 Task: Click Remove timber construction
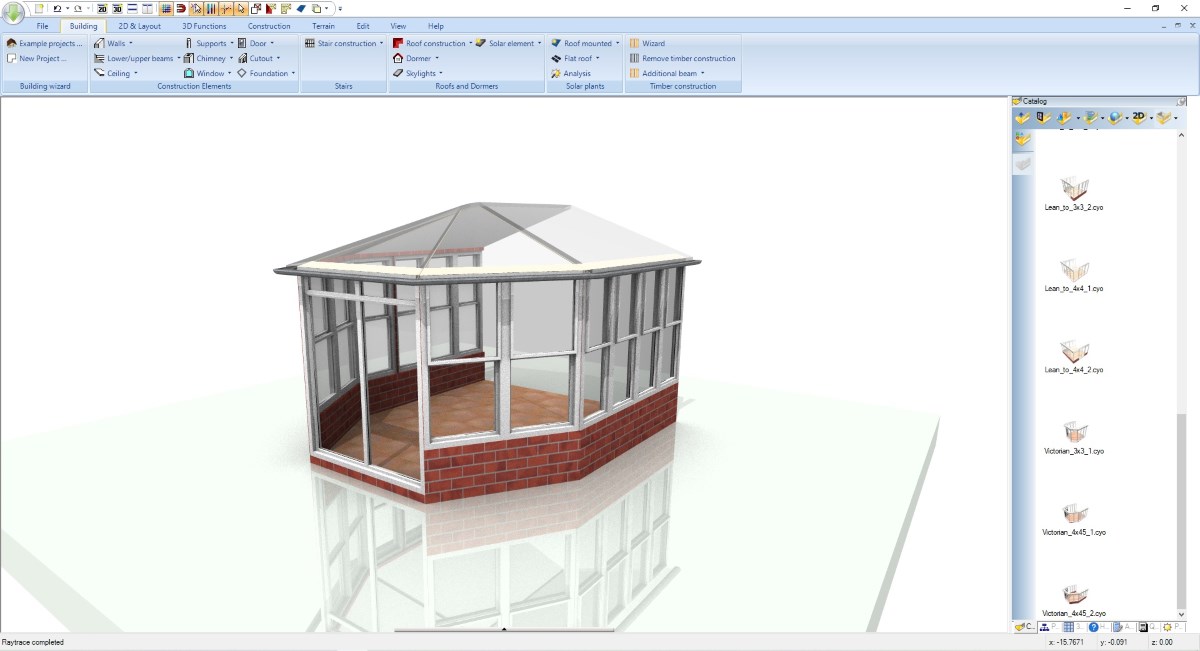682,58
